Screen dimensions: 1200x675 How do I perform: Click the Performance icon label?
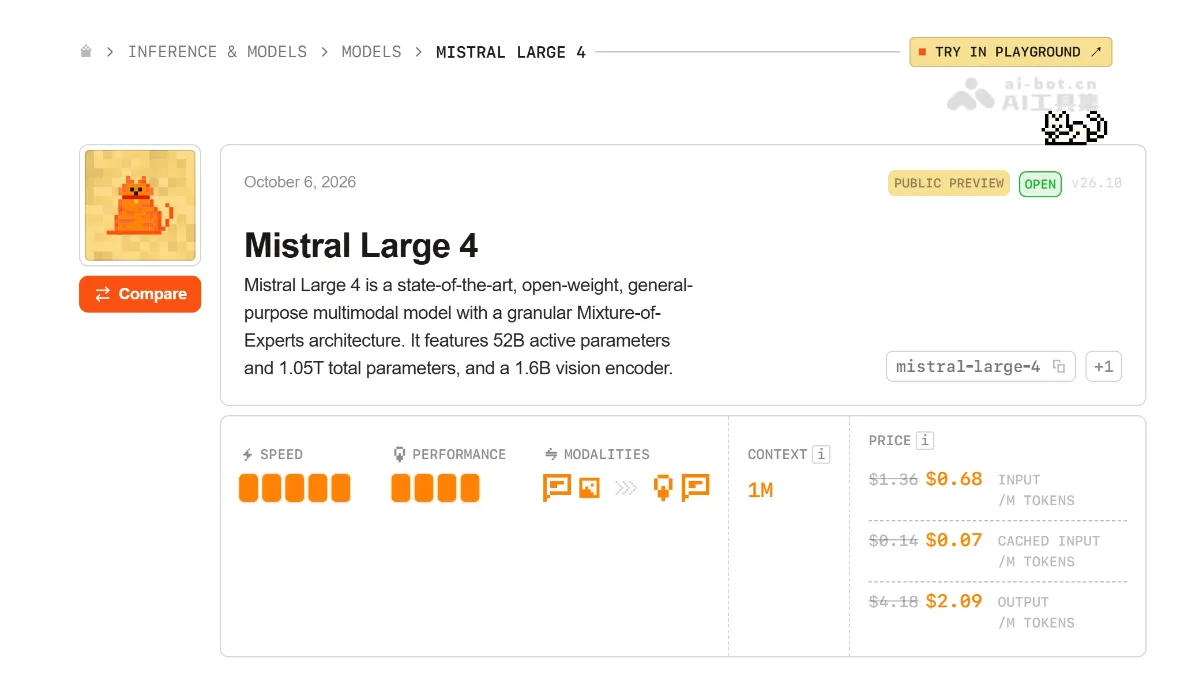(x=399, y=454)
